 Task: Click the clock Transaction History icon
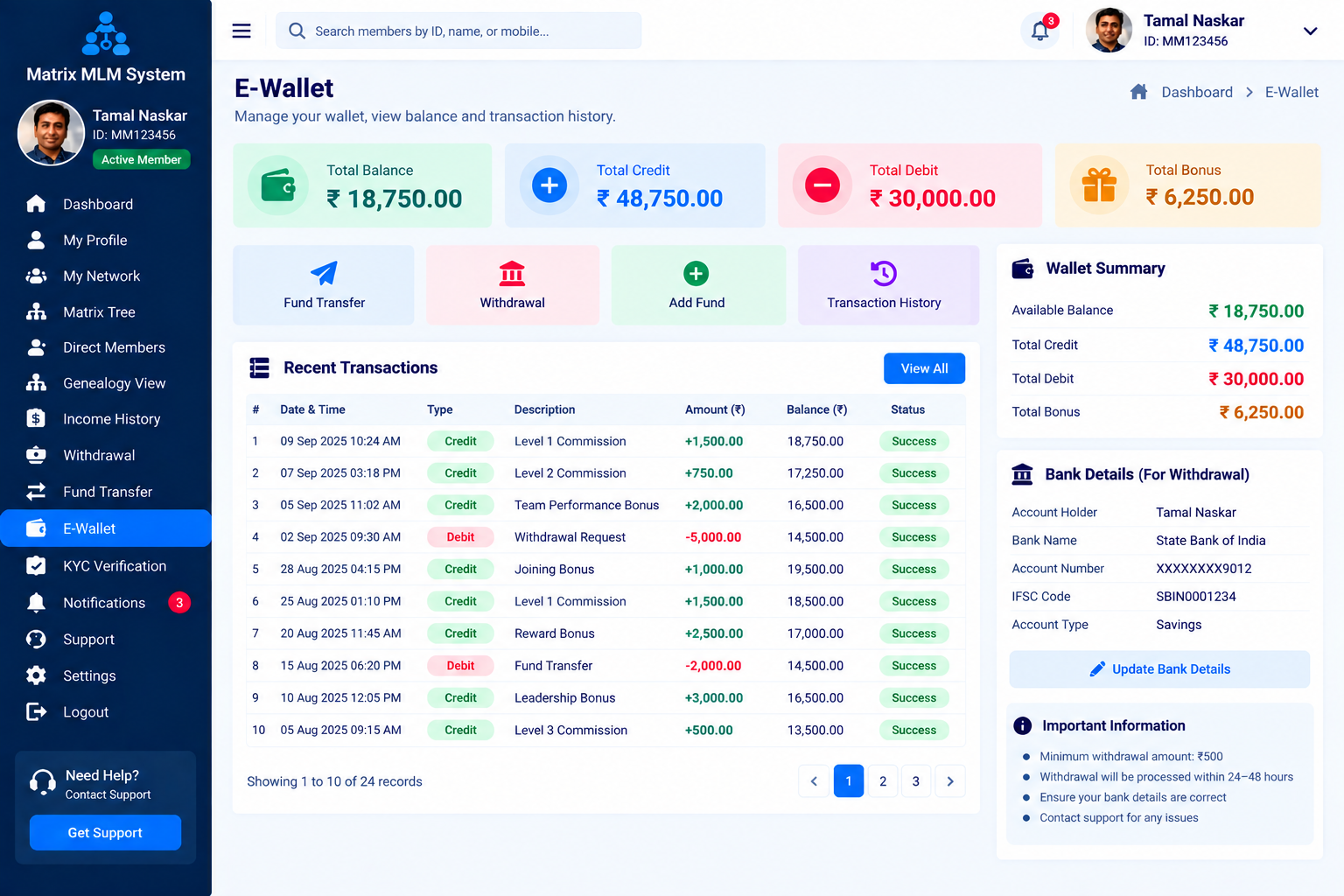(x=884, y=273)
